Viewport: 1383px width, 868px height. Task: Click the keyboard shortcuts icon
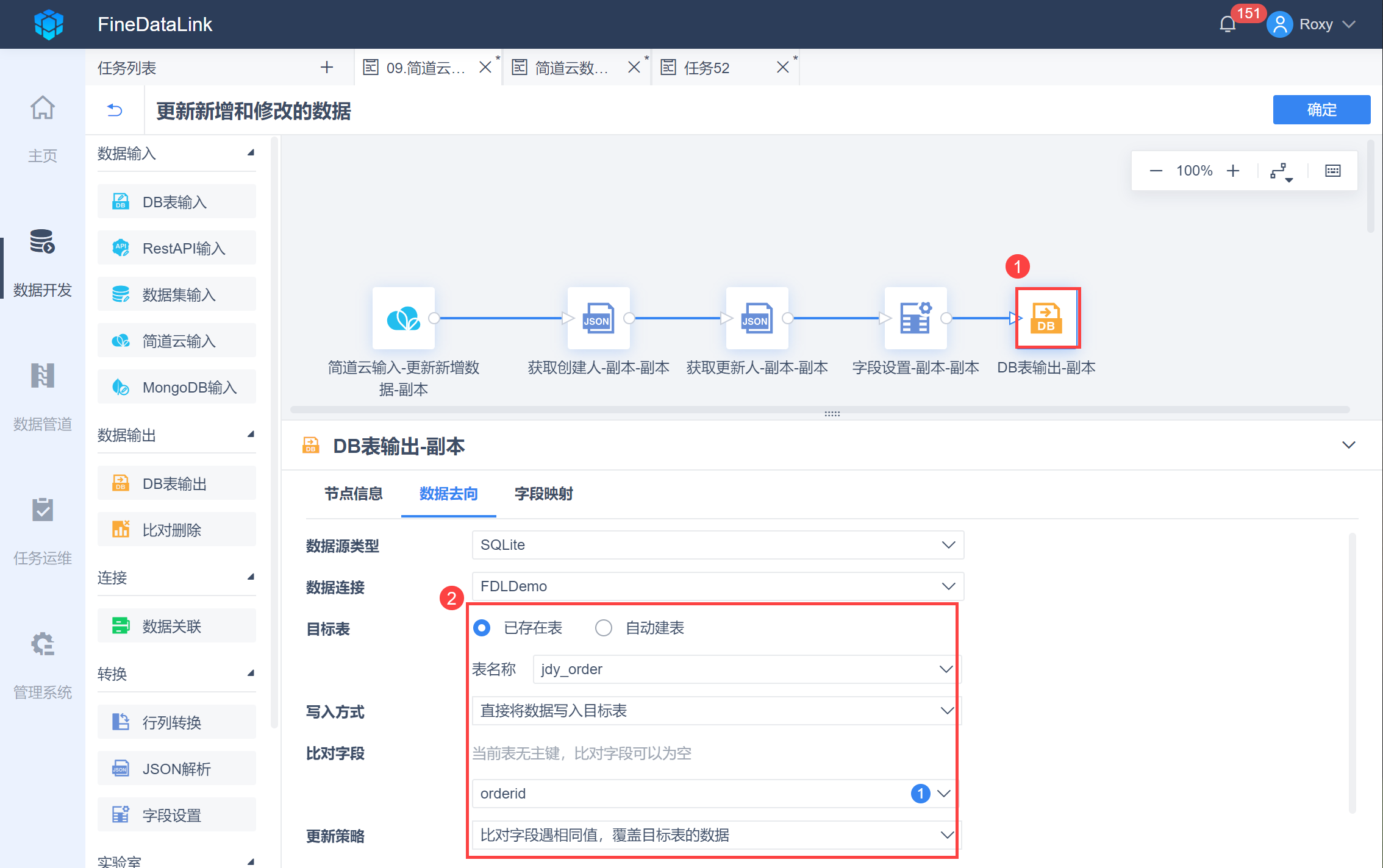(x=1333, y=171)
